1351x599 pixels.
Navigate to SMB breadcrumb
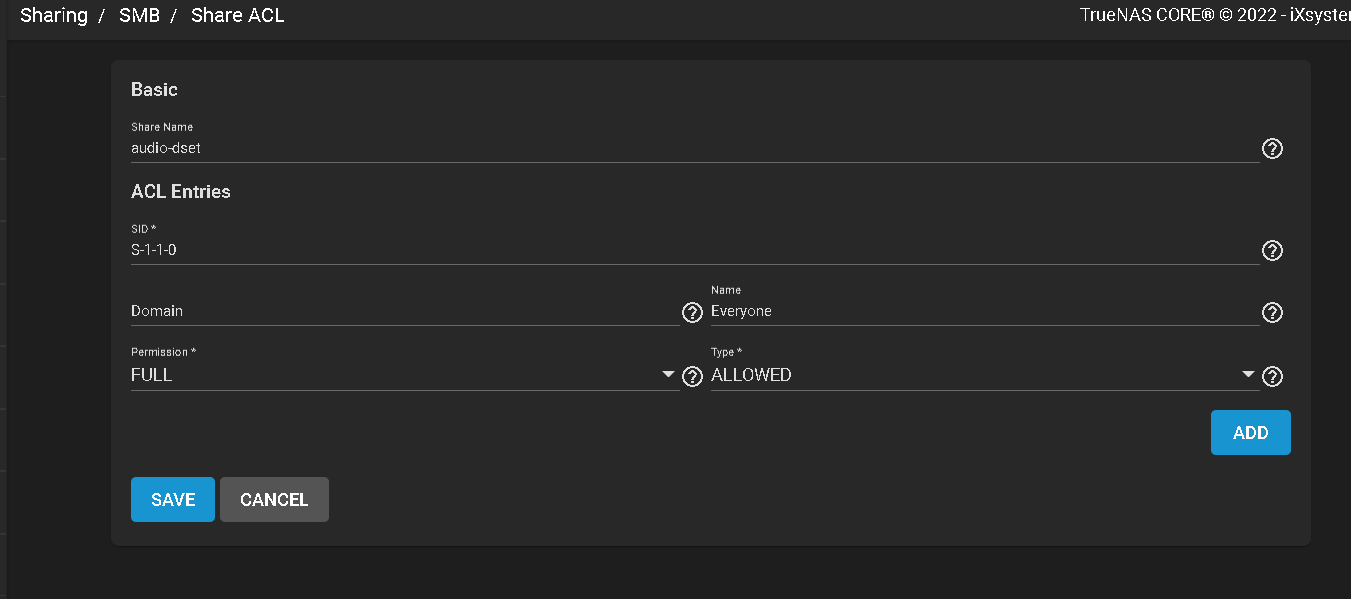139,15
